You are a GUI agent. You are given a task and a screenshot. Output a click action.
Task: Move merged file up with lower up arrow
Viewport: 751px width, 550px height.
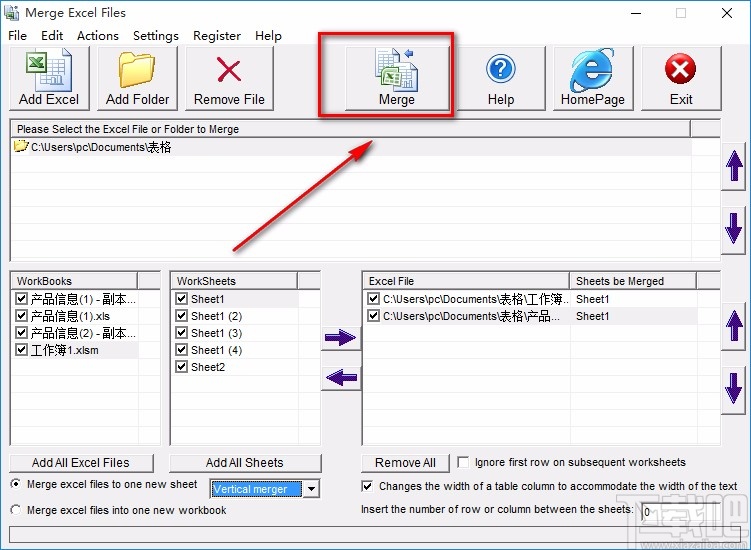click(734, 326)
